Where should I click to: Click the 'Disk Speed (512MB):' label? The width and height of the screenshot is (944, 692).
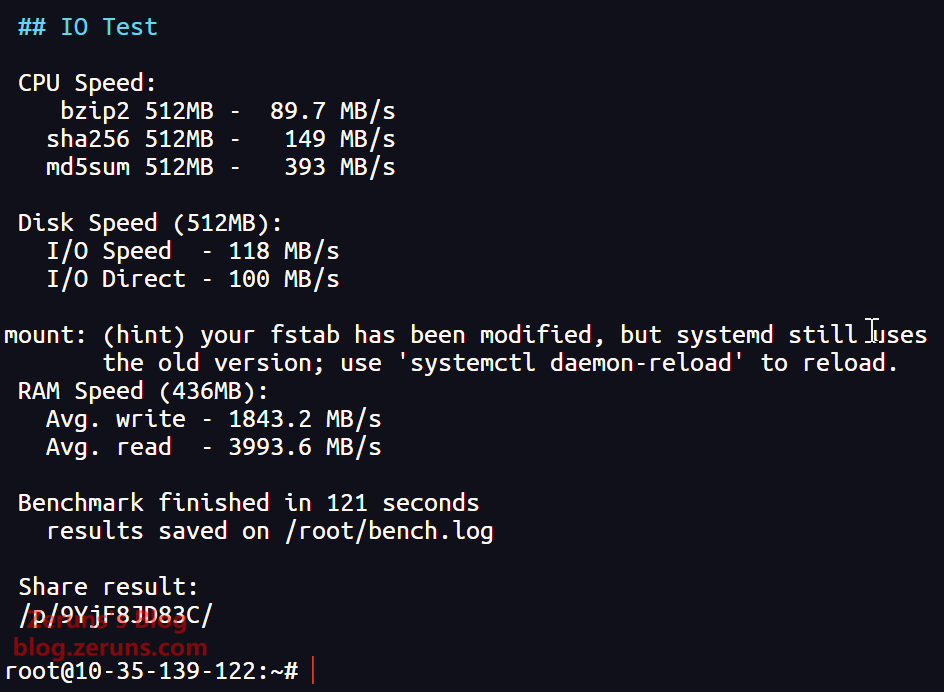coord(150,223)
